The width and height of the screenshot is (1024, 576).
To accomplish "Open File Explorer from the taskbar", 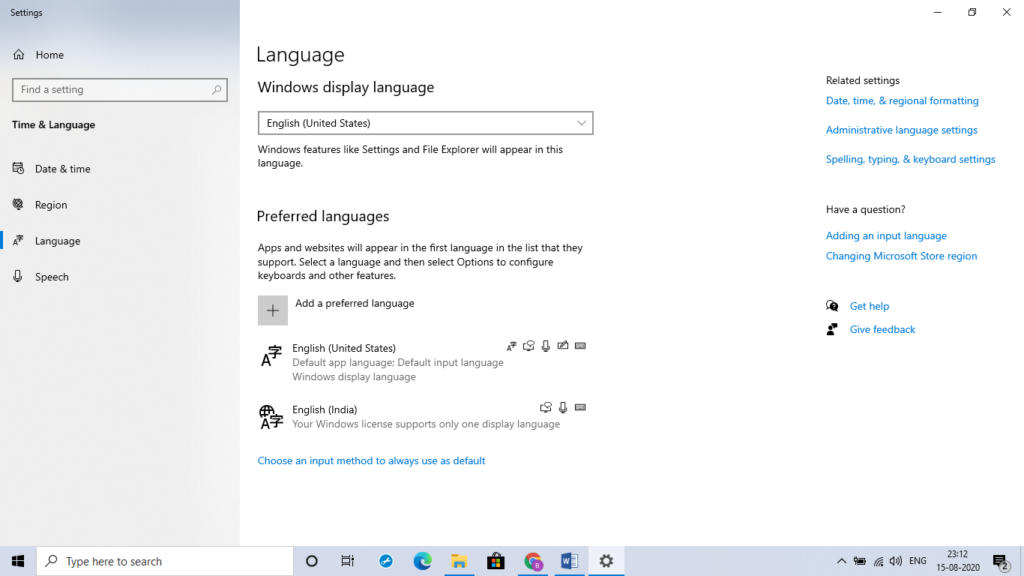I will tap(458, 561).
